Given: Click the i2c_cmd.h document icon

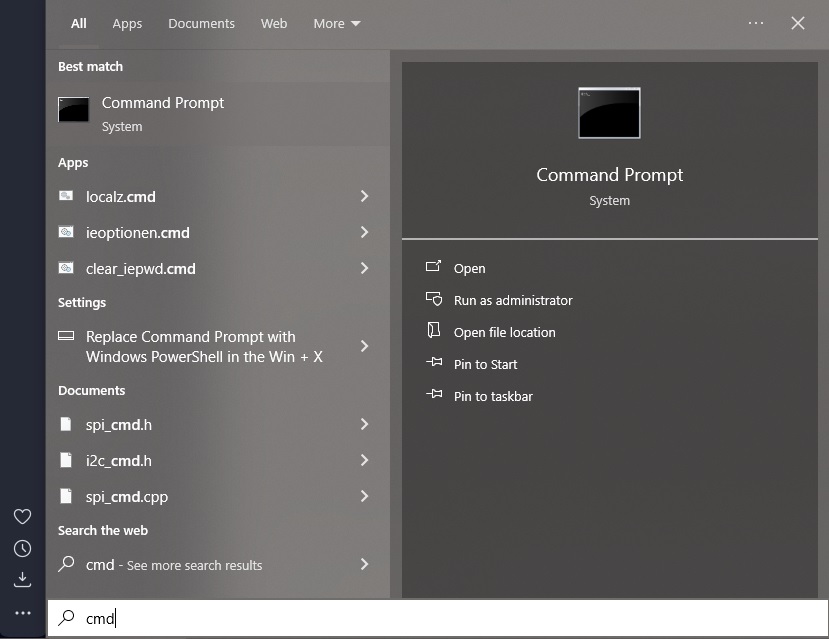Looking at the screenshot, I should (x=66, y=460).
